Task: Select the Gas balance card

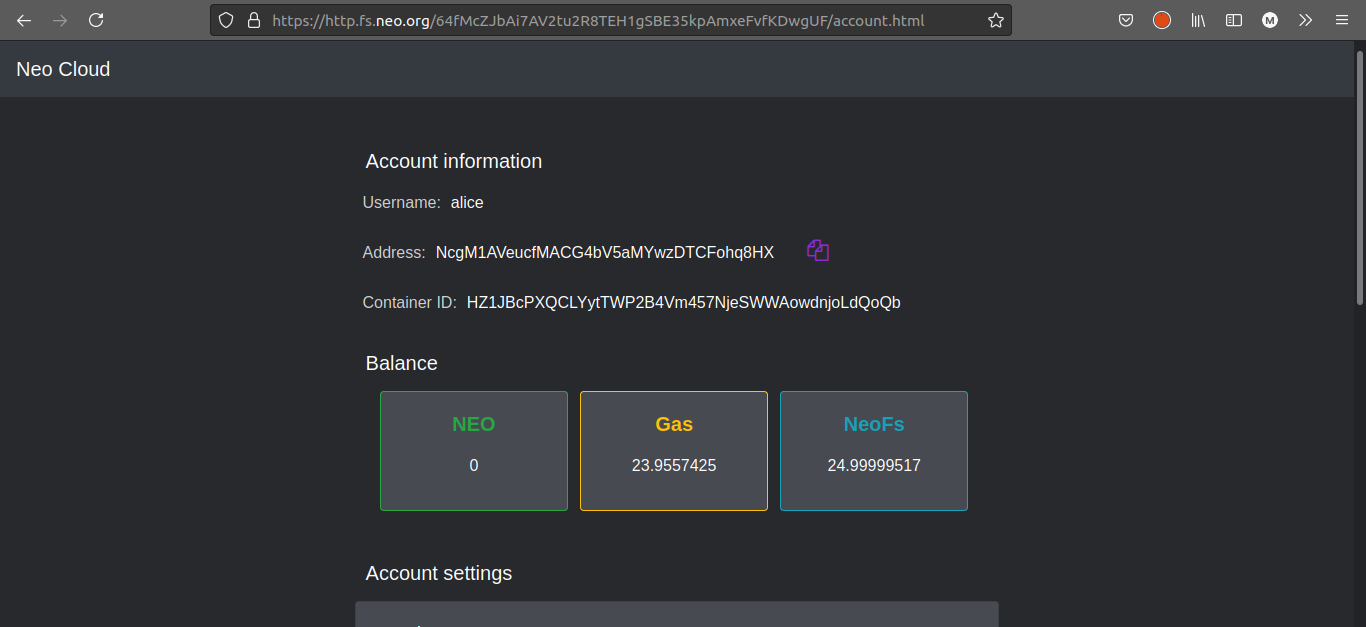Action: 674,451
